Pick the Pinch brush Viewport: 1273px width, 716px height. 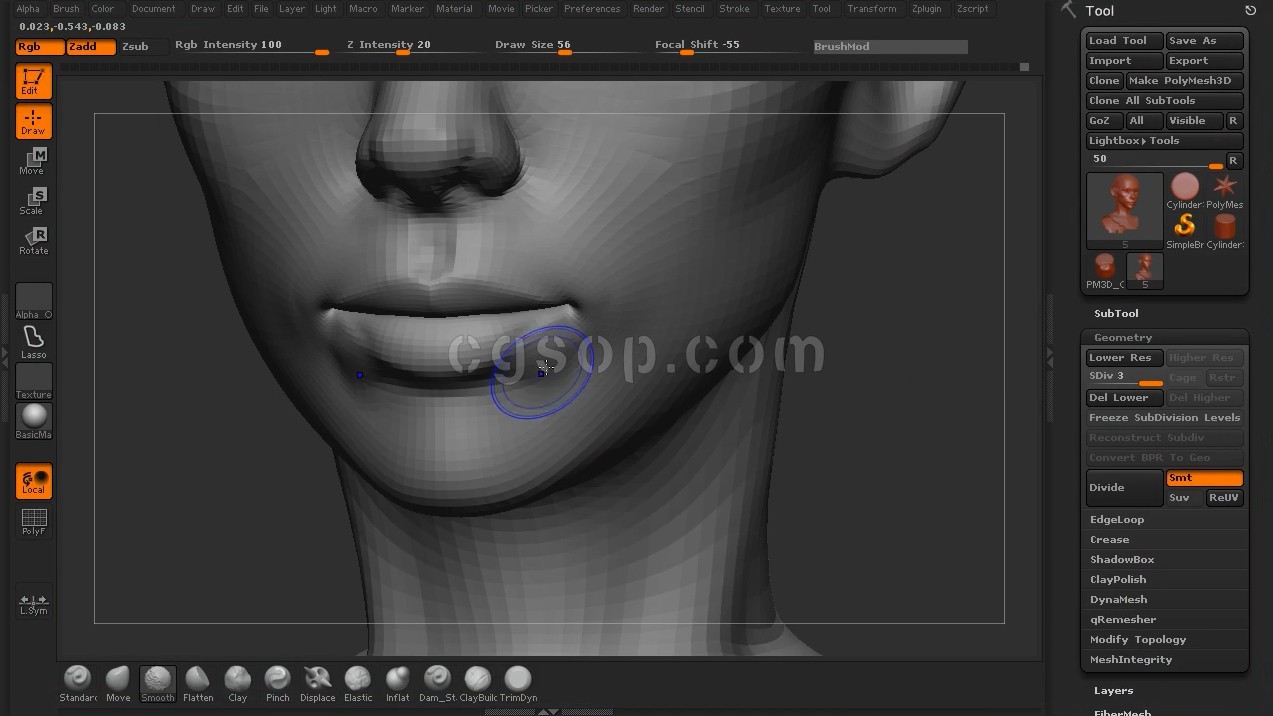[278, 684]
